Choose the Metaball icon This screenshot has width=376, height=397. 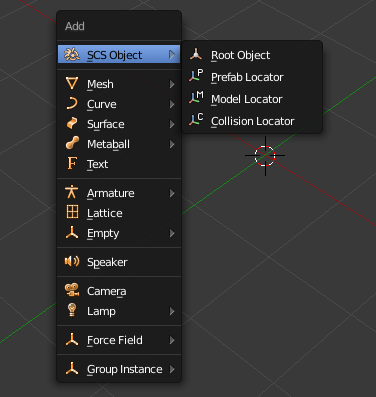point(72,143)
